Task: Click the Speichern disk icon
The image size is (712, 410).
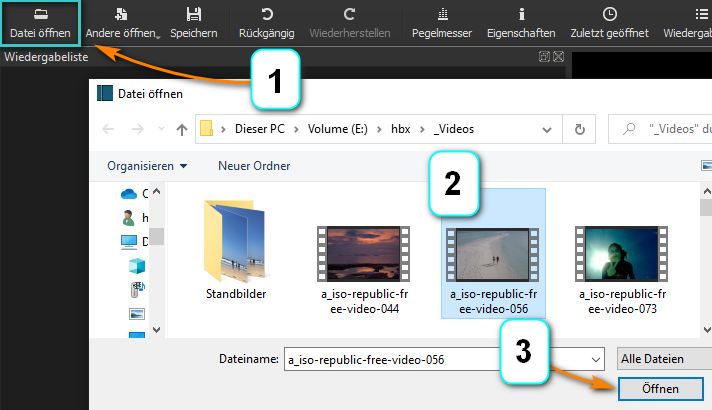Action: pyautogui.click(x=194, y=22)
